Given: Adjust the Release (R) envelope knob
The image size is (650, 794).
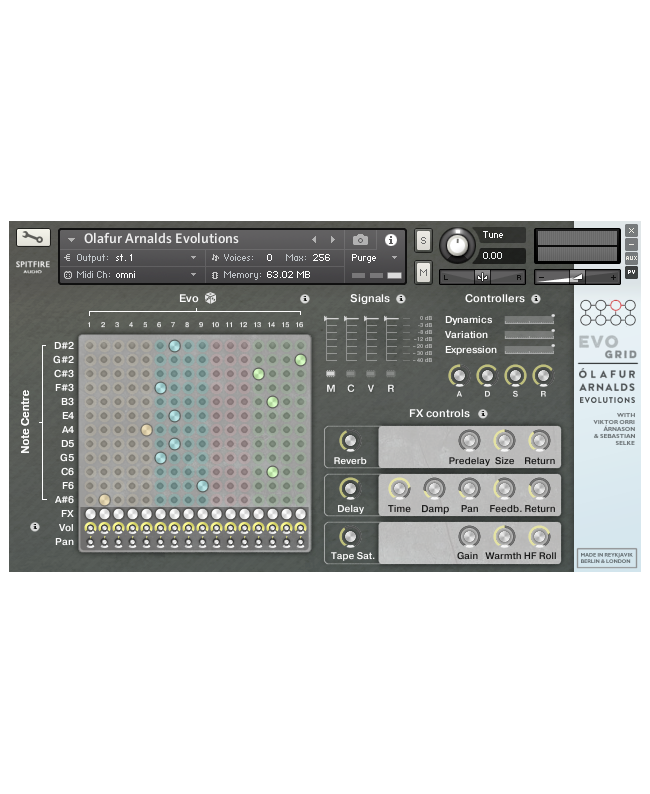Looking at the screenshot, I should 543,376.
